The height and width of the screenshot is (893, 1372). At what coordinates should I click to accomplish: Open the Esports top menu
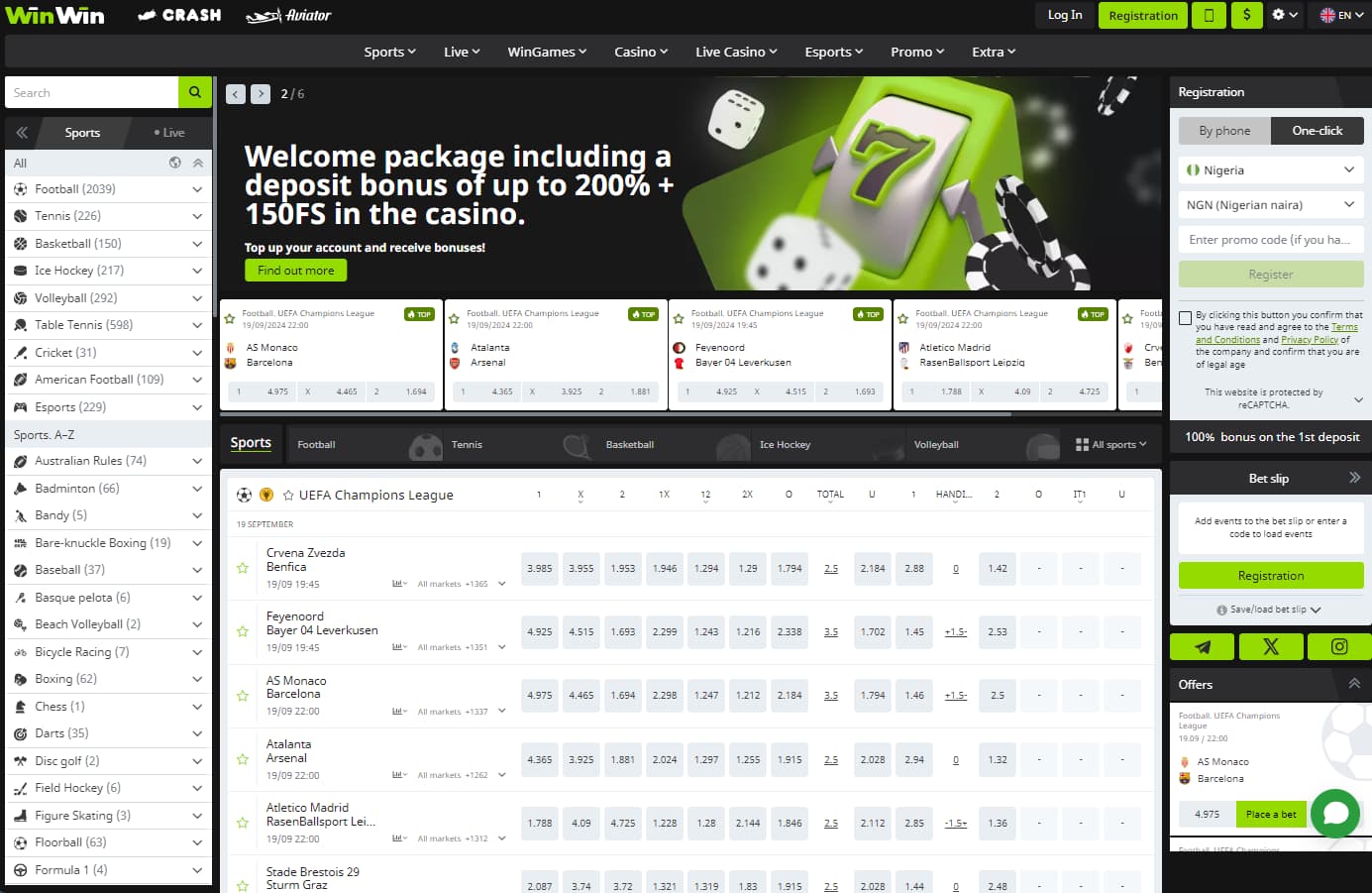(834, 52)
